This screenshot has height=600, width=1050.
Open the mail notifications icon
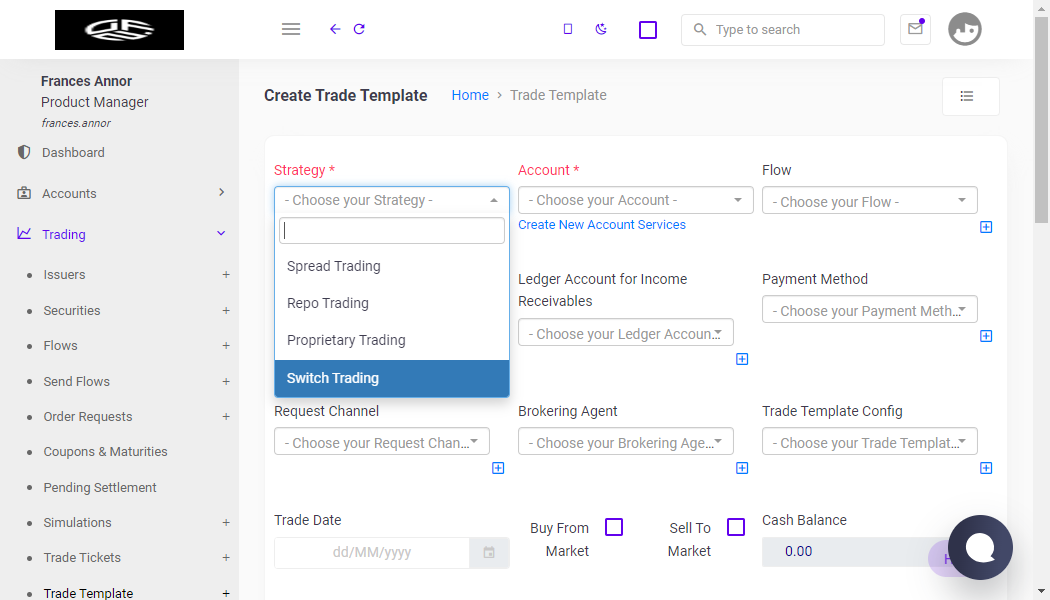(x=915, y=29)
